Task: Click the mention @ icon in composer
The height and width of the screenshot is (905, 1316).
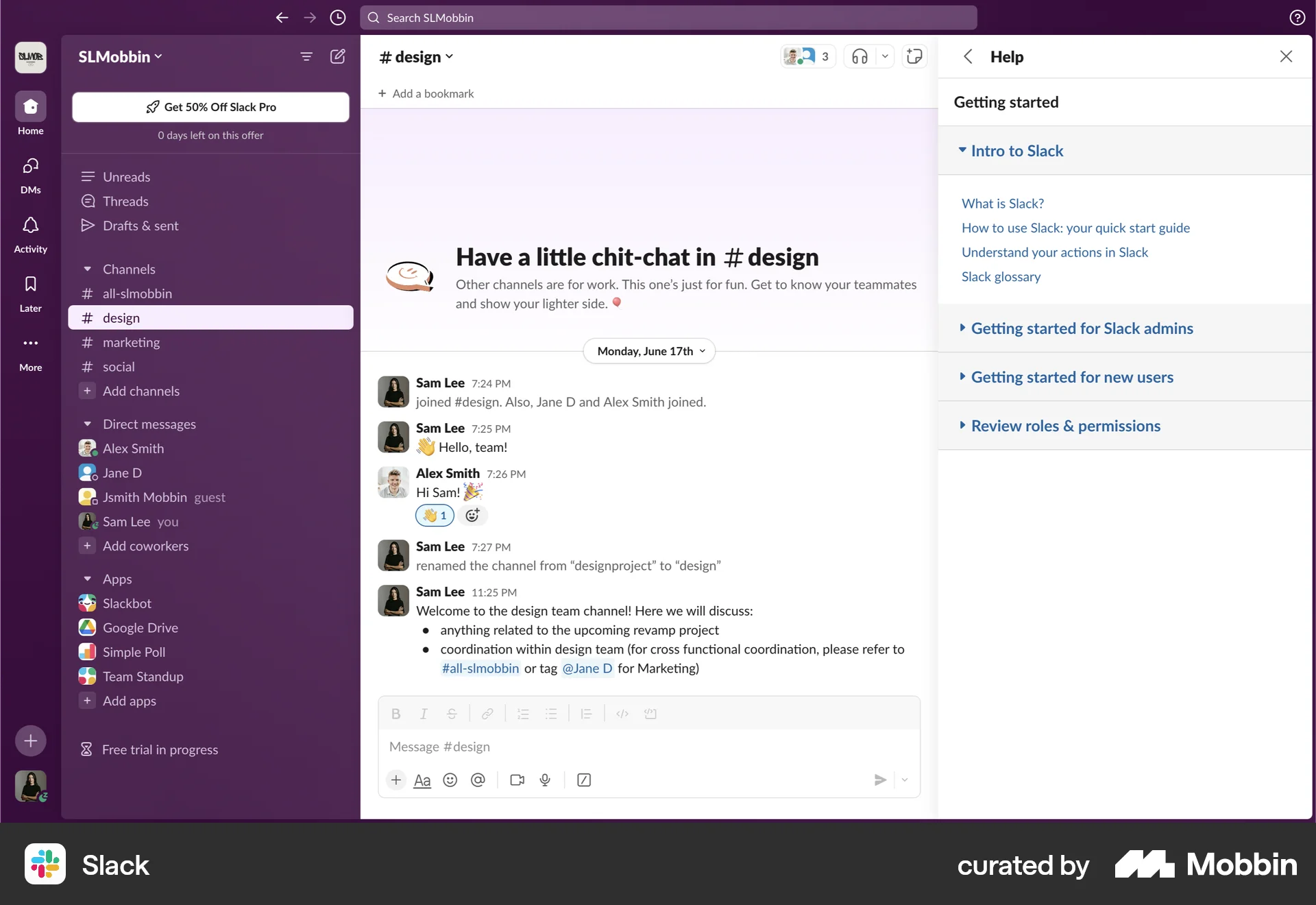Action: pos(478,780)
